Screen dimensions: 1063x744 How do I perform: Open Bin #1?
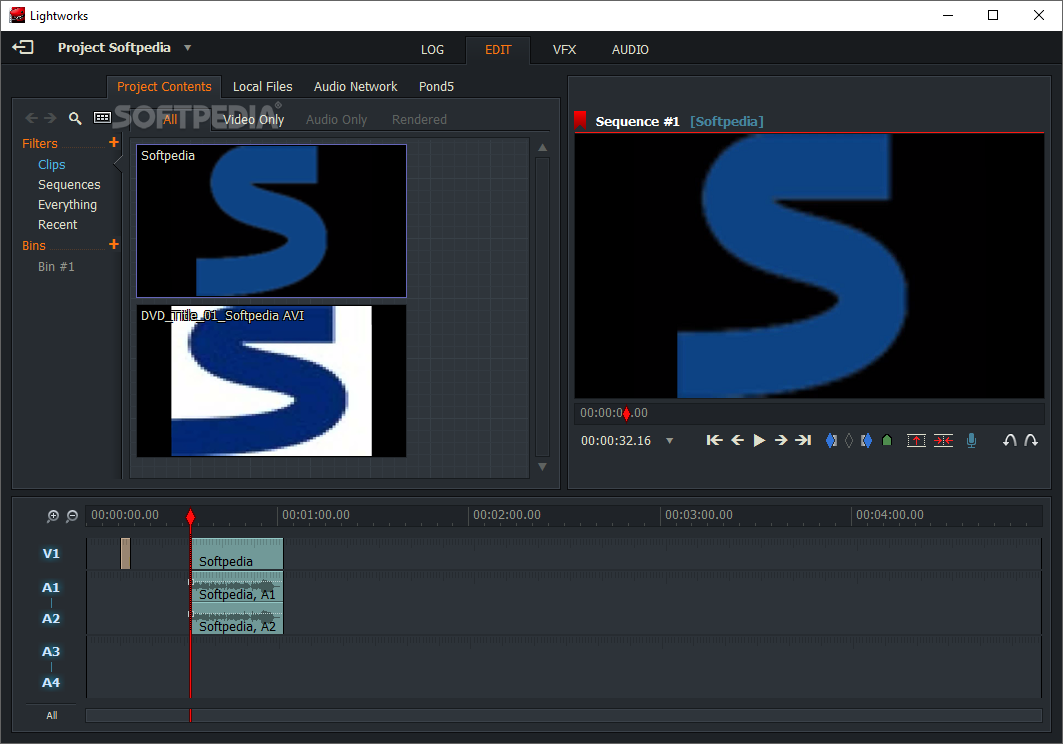(56, 267)
